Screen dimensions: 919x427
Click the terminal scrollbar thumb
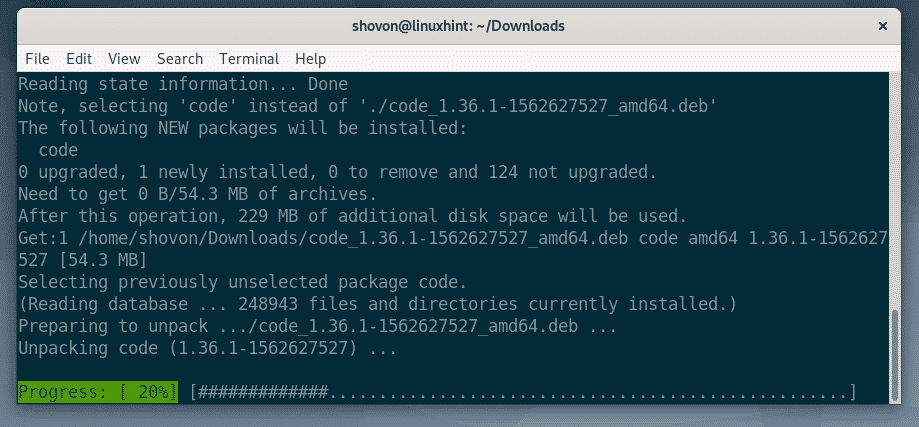(893, 355)
